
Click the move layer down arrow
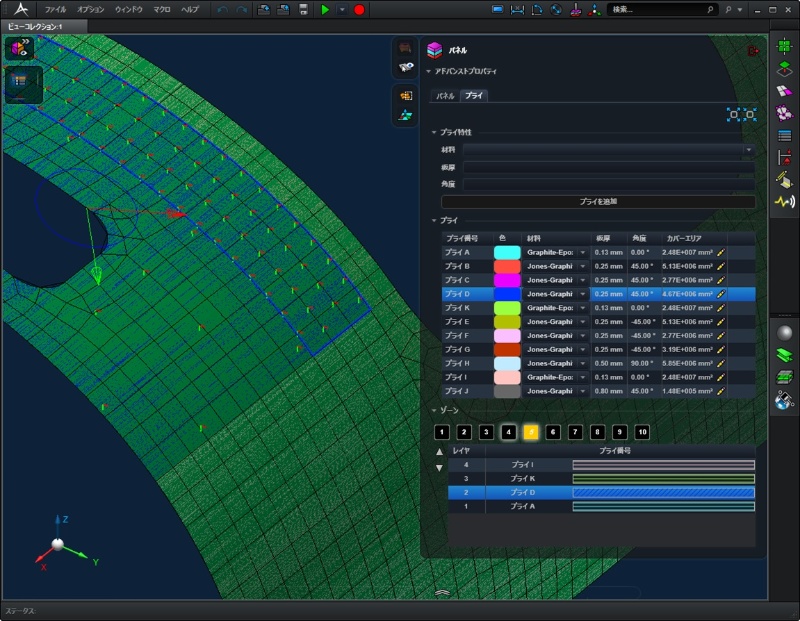click(439, 467)
